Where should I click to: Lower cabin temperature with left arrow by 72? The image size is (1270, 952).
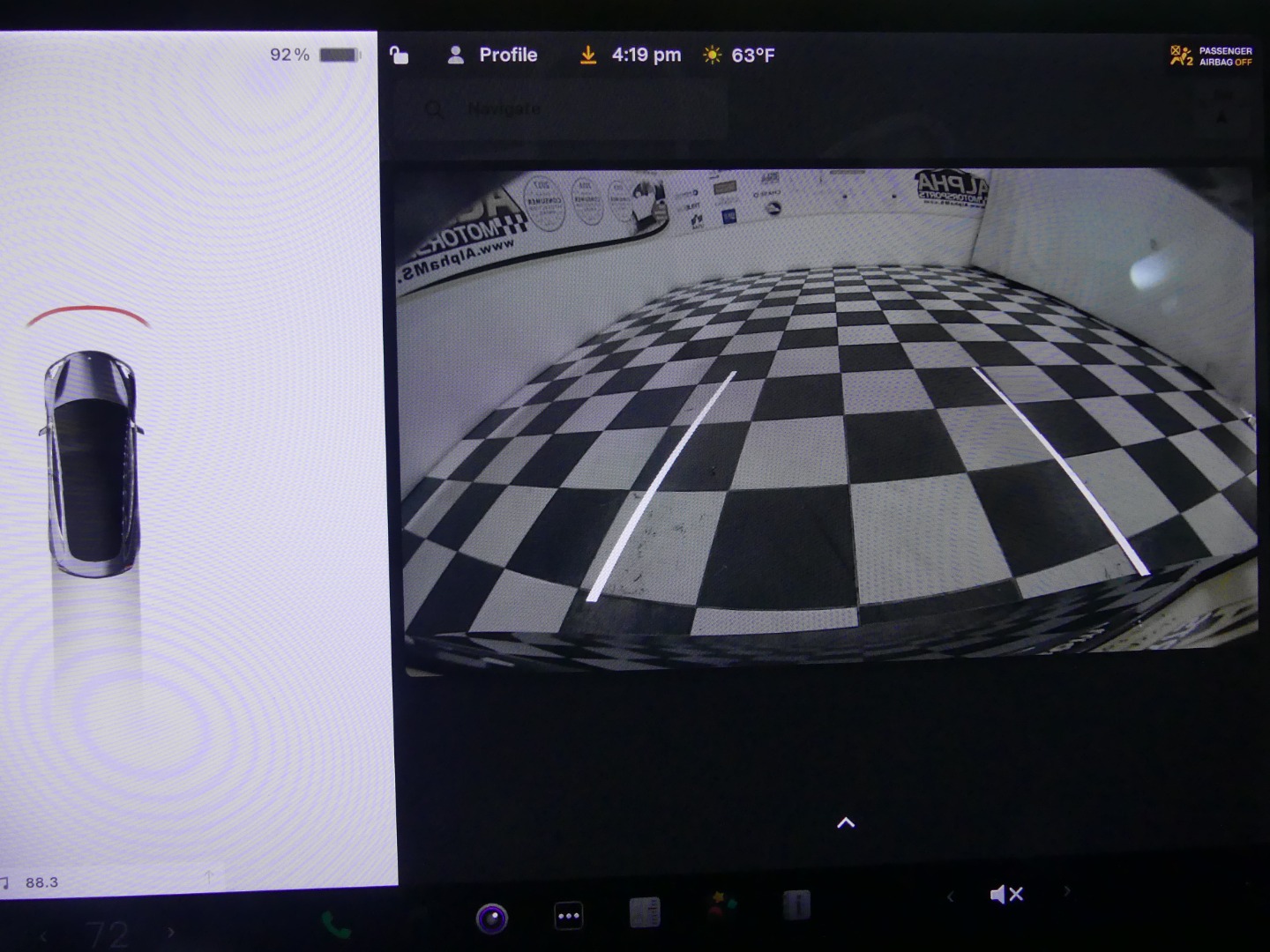42,934
